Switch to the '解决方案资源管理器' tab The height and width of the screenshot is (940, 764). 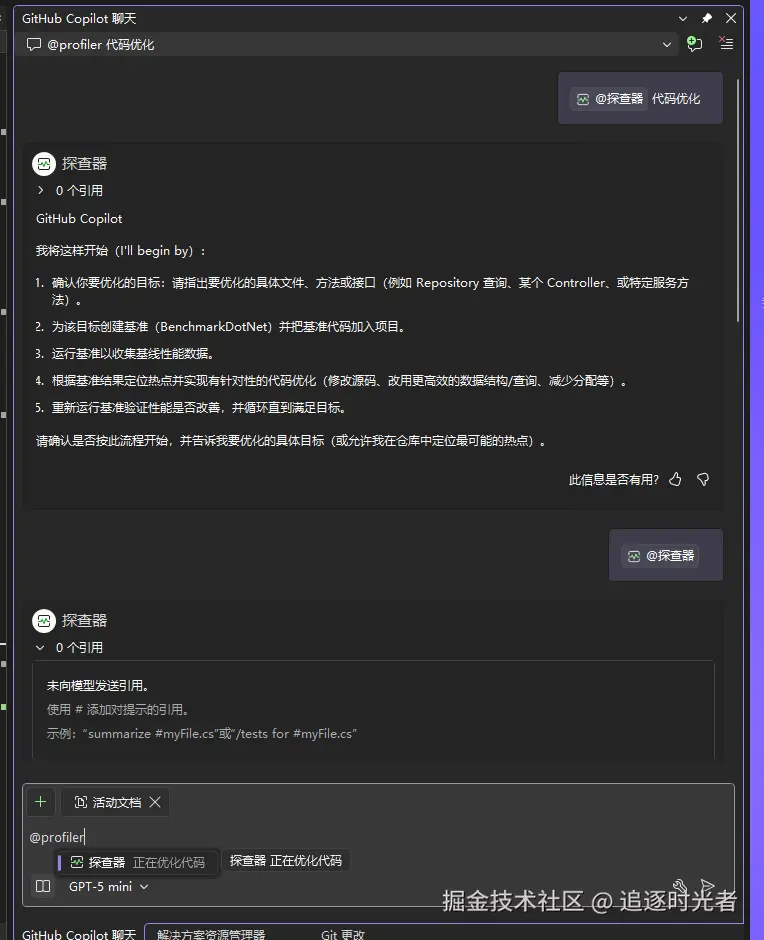[211, 933]
